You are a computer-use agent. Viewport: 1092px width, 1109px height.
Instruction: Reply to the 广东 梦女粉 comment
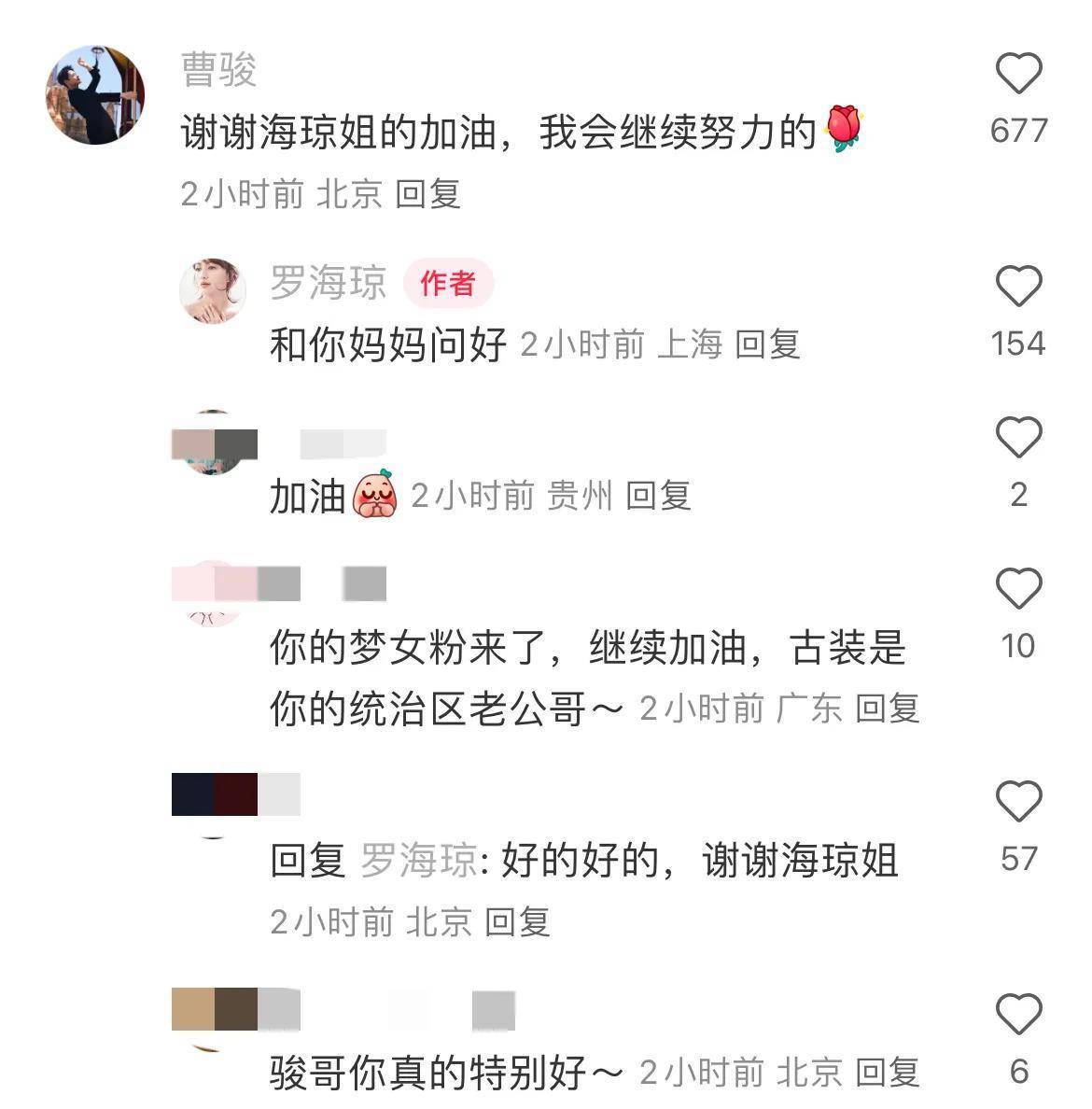(887, 709)
